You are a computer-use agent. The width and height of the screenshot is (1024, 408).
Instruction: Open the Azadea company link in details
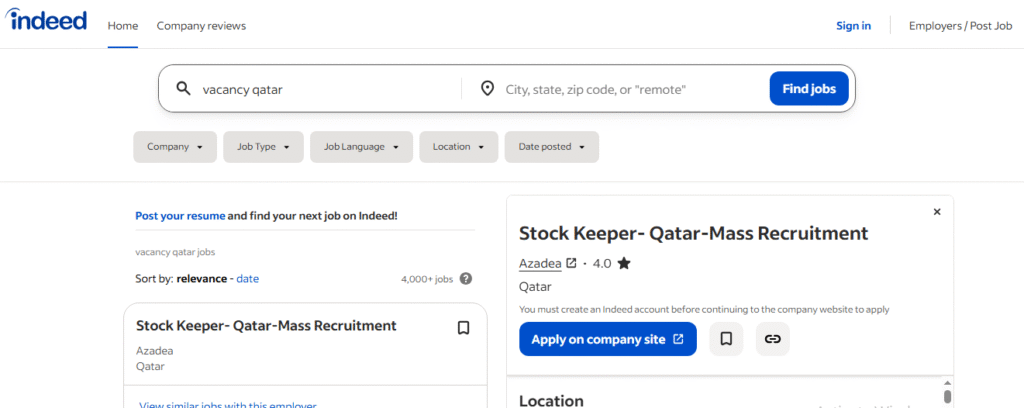click(x=540, y=264)
